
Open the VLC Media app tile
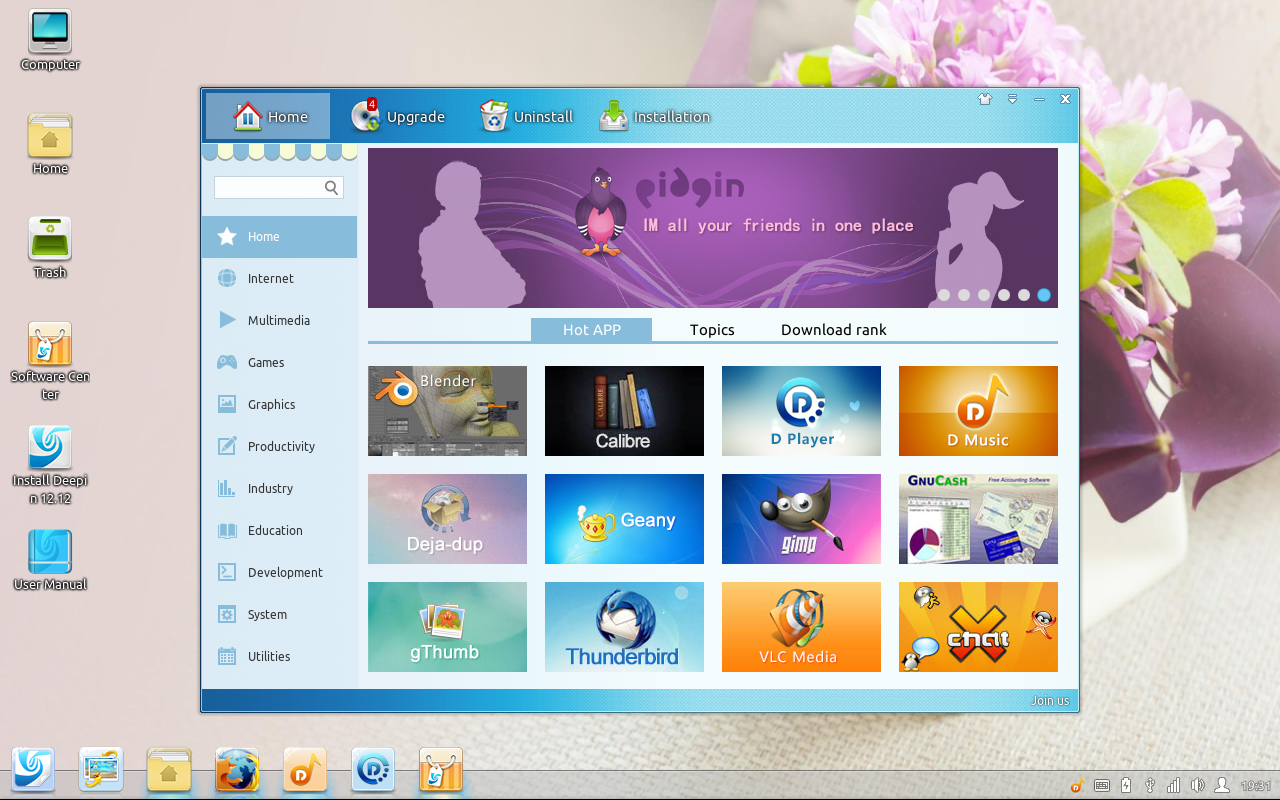click(x=801, y=627)
